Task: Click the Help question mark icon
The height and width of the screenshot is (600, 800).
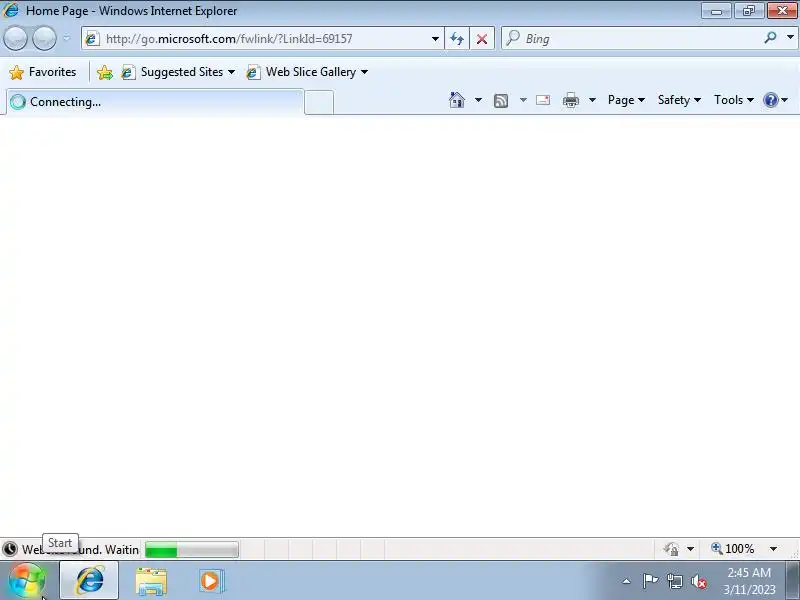Action: [770, 100]
